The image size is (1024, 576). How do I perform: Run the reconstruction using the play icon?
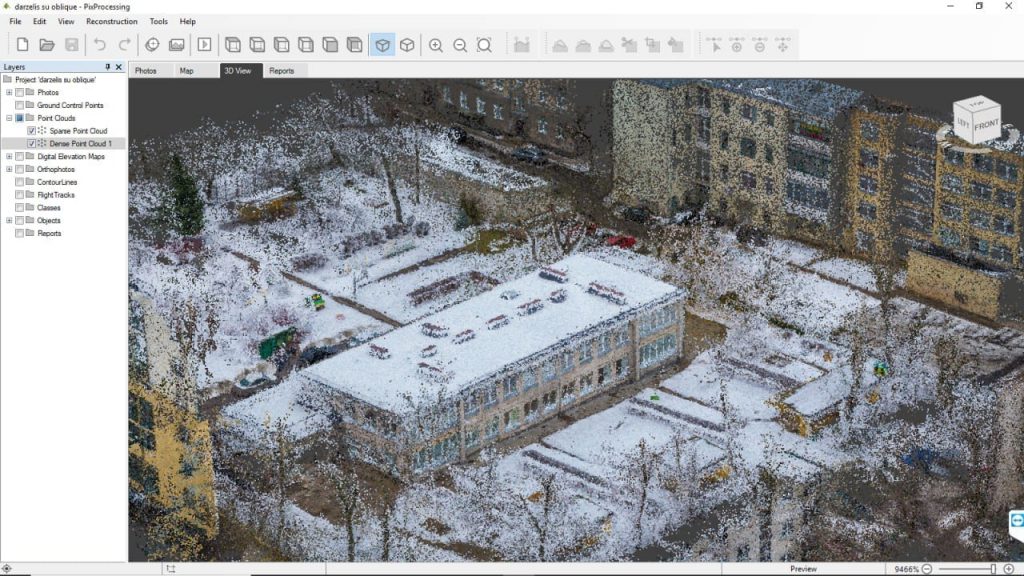click(204, 42)
